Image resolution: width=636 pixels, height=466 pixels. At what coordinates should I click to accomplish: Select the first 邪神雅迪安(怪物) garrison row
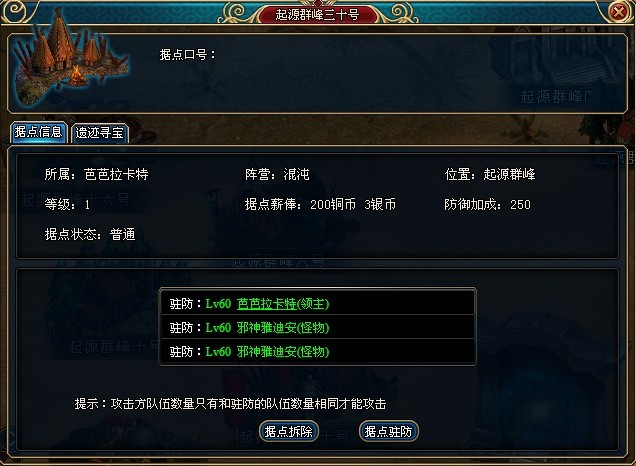[x=317, y=327]
